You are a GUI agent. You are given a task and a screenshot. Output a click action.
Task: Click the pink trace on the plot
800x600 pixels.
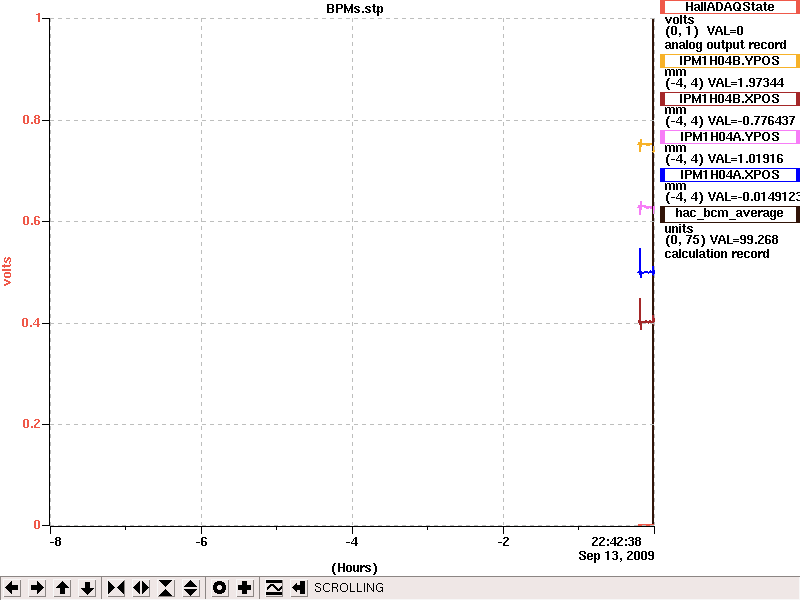646,207
